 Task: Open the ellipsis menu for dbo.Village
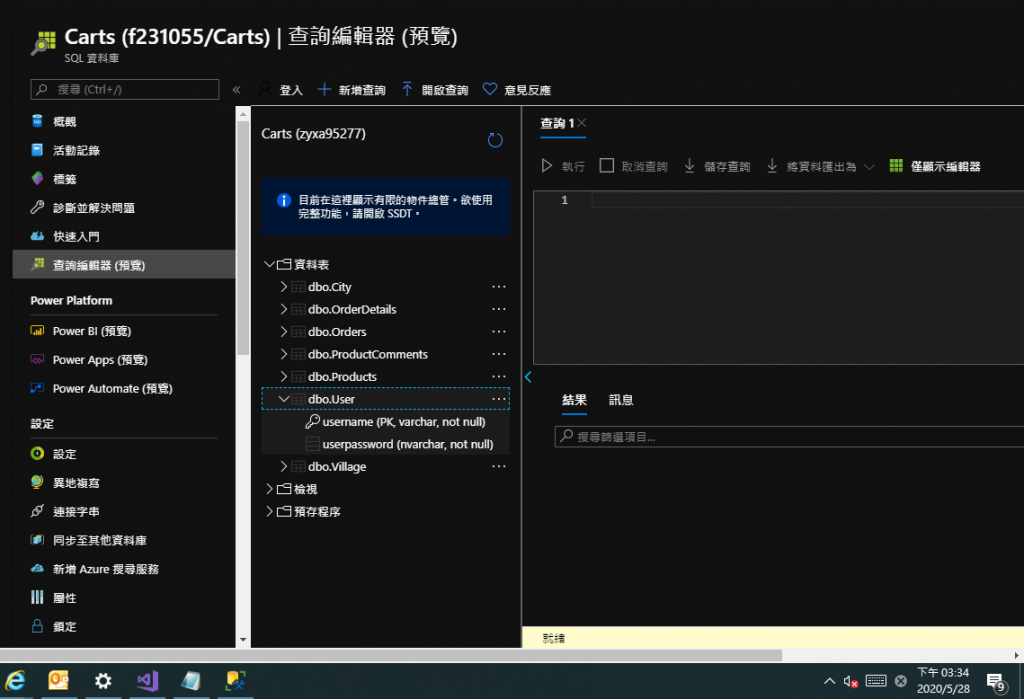(x=499, y=466)
